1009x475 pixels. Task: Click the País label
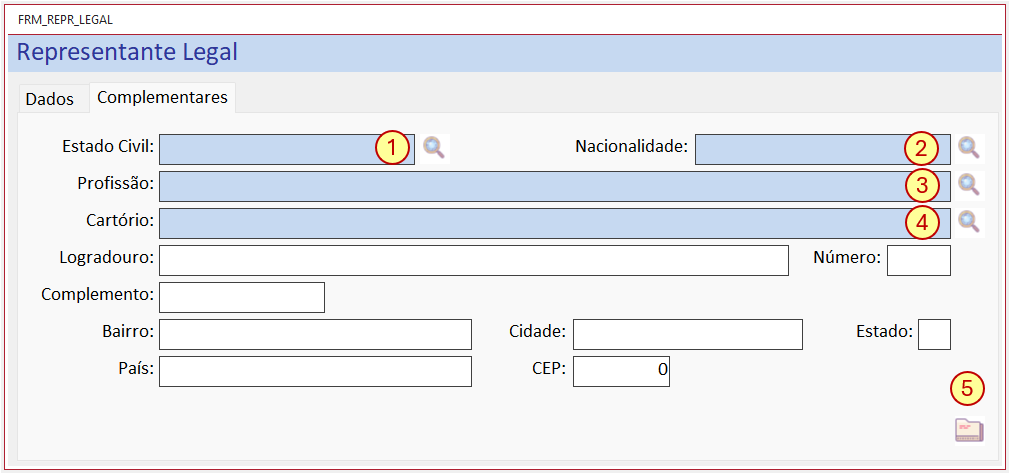(x=137, y=369)
